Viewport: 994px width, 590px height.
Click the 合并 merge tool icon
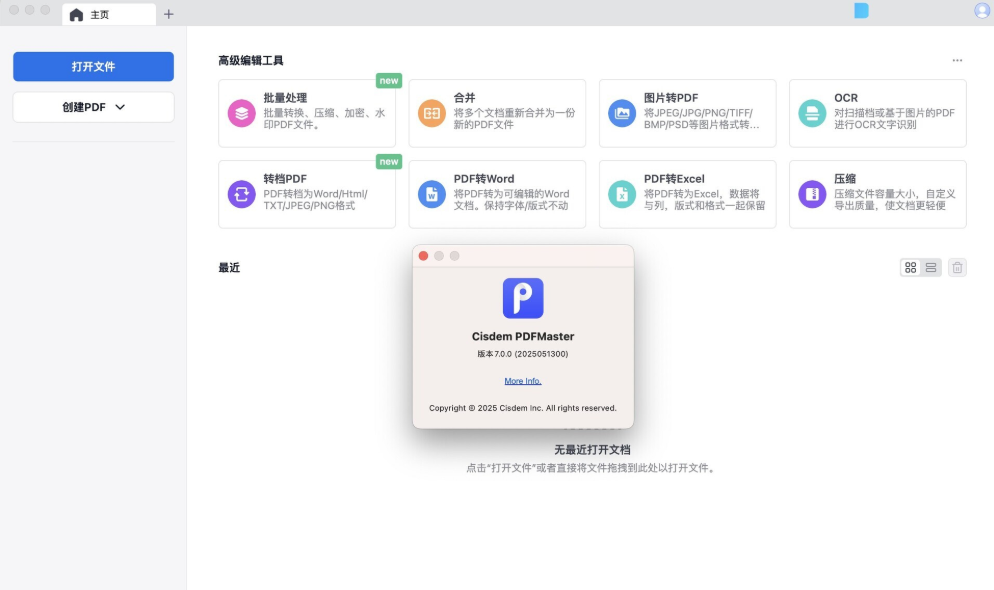[432, 113]
